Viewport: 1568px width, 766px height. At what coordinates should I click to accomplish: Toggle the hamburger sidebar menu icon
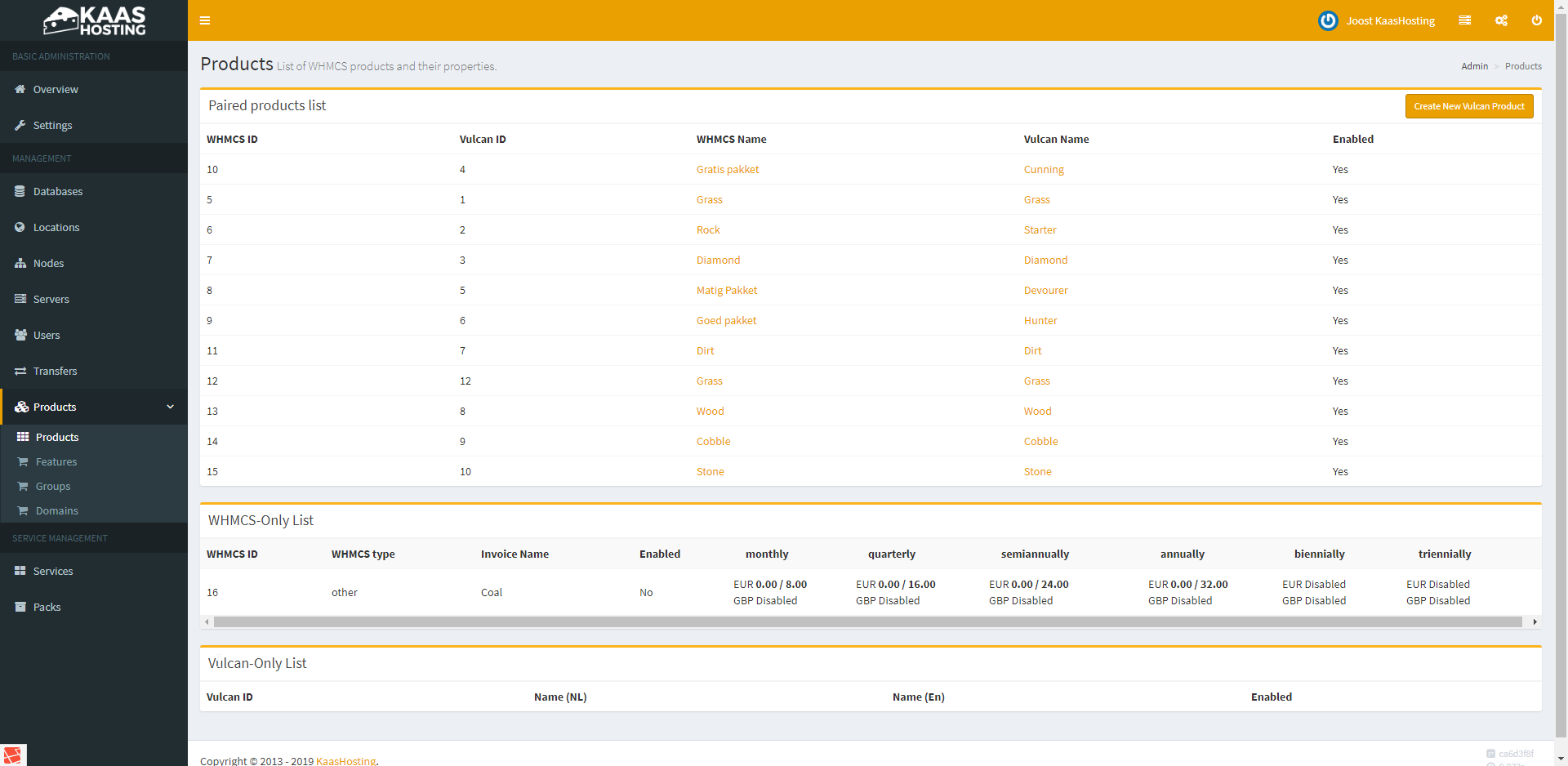[205, 20]
